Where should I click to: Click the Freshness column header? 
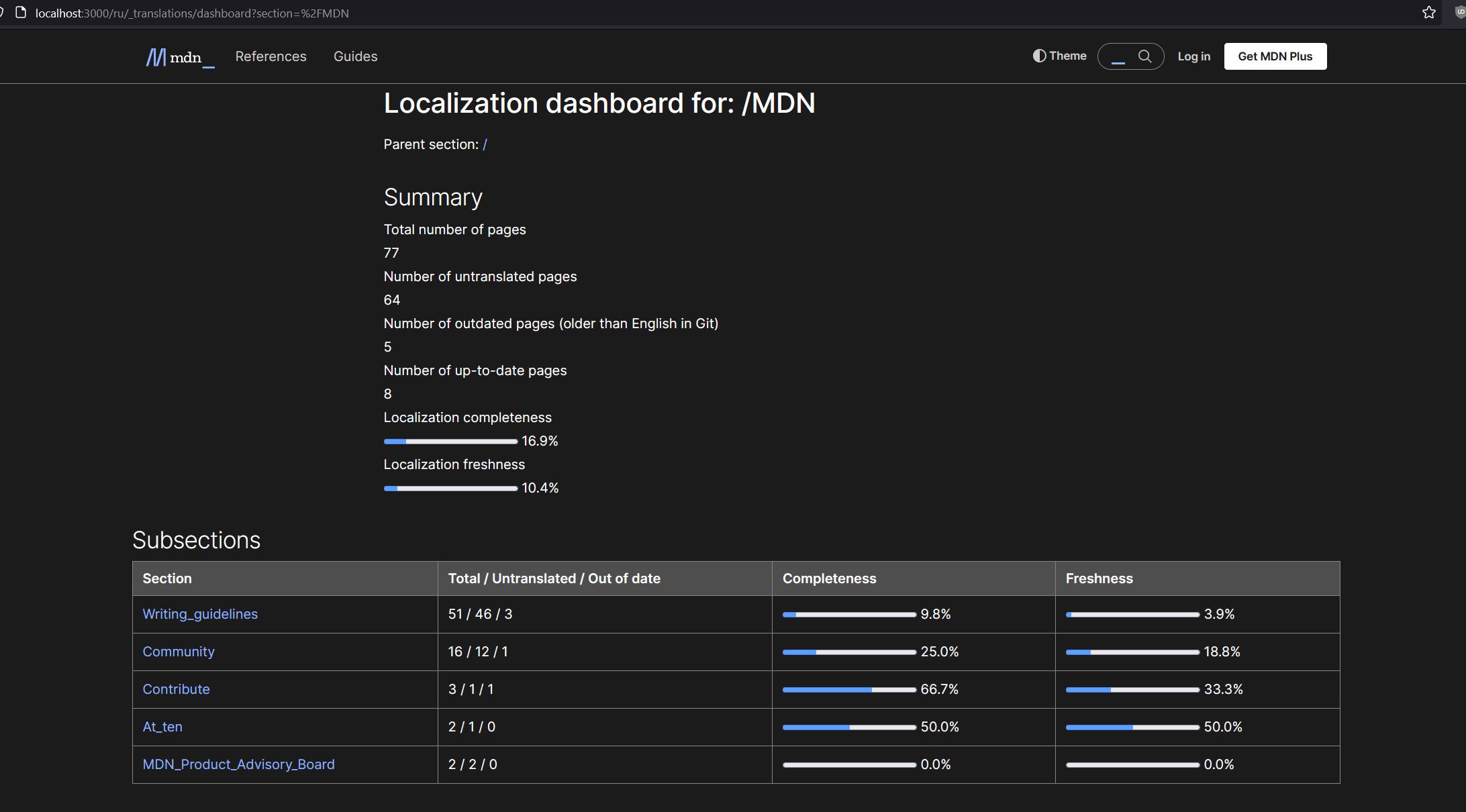(x=1198, y=578)
